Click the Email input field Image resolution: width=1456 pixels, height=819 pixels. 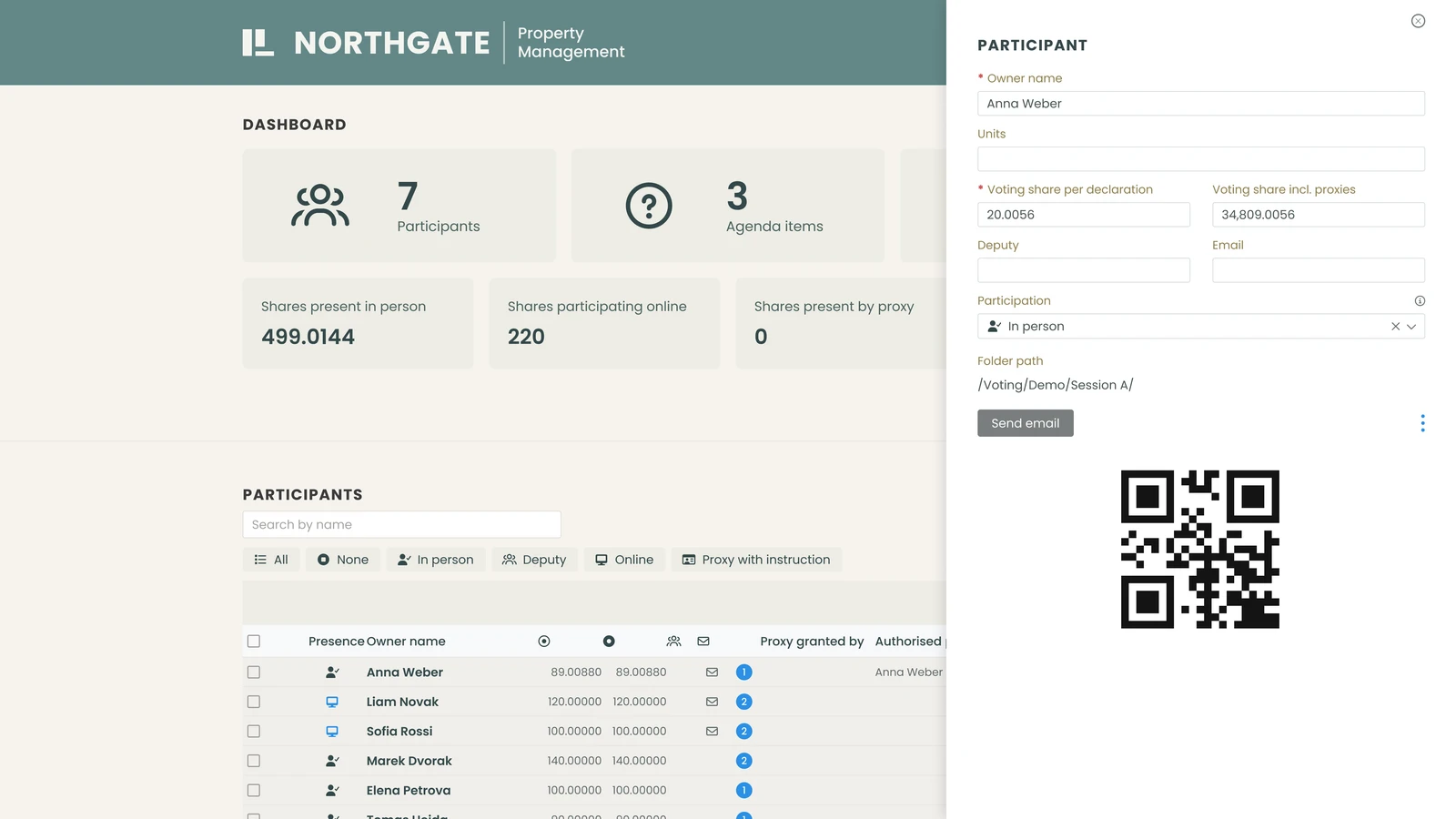tap(1319, 270)
